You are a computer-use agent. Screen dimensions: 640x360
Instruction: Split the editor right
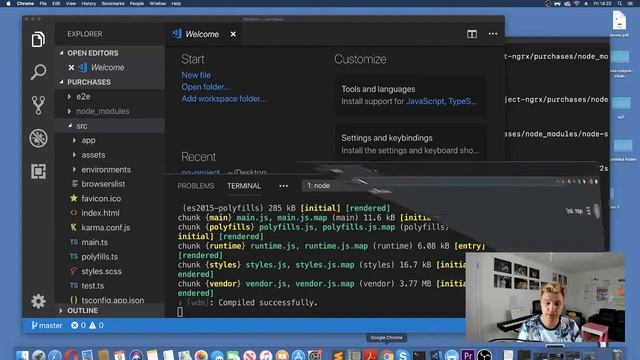472,34
